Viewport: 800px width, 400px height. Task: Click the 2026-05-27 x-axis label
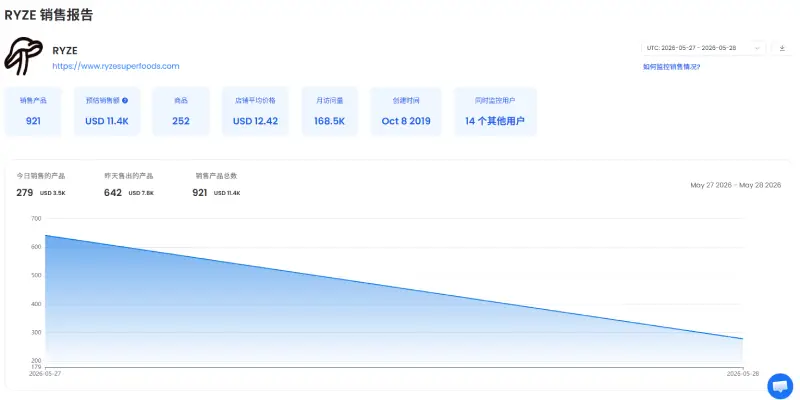click(45, 373)
